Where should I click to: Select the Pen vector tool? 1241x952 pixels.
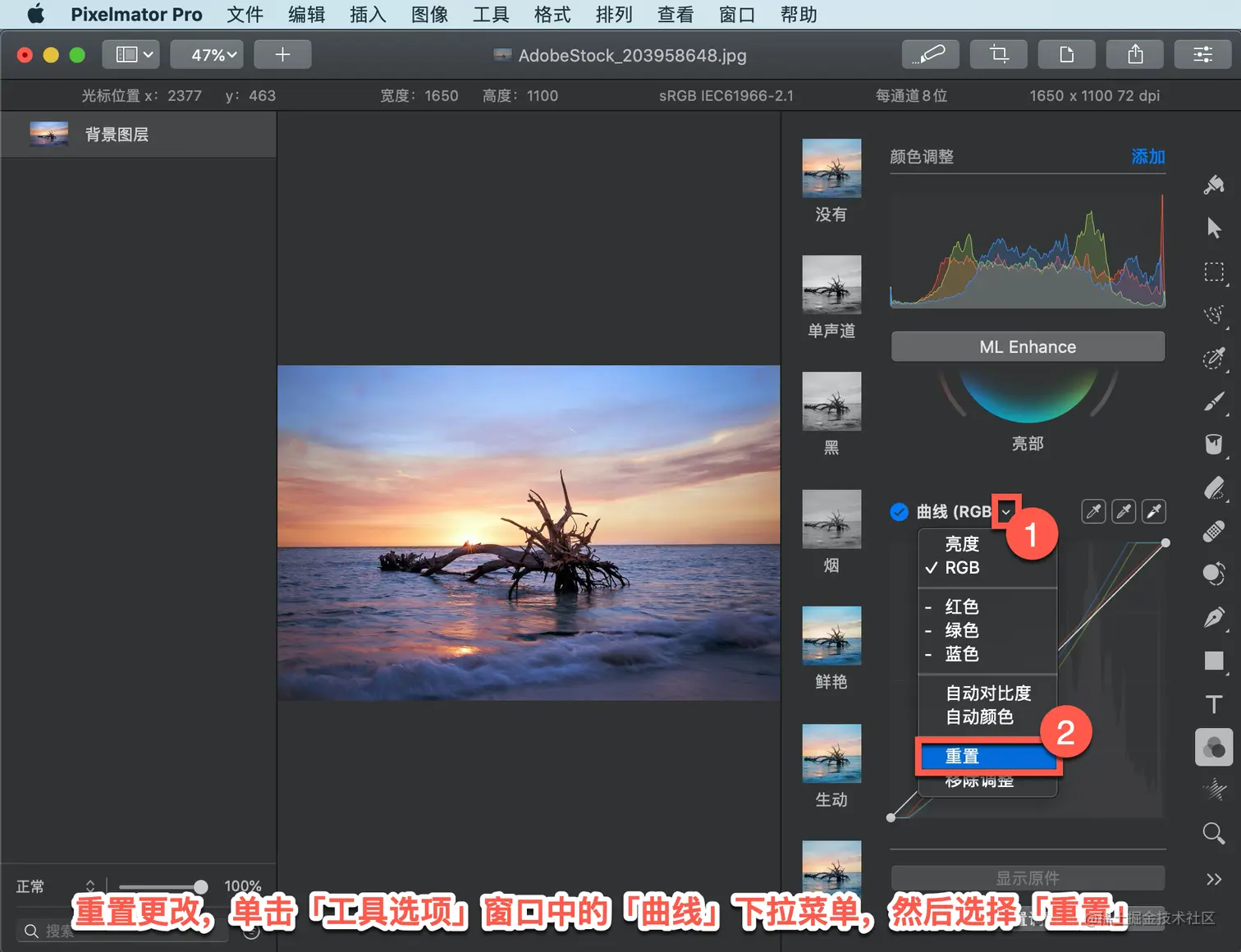tap(1214, 617)
